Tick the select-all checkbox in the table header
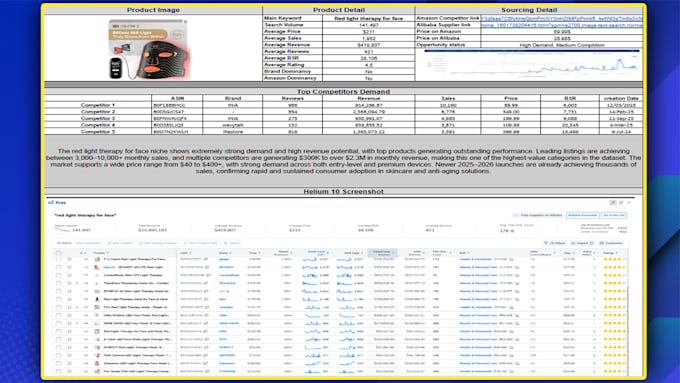The image size is (680, 383). point(59,253)
